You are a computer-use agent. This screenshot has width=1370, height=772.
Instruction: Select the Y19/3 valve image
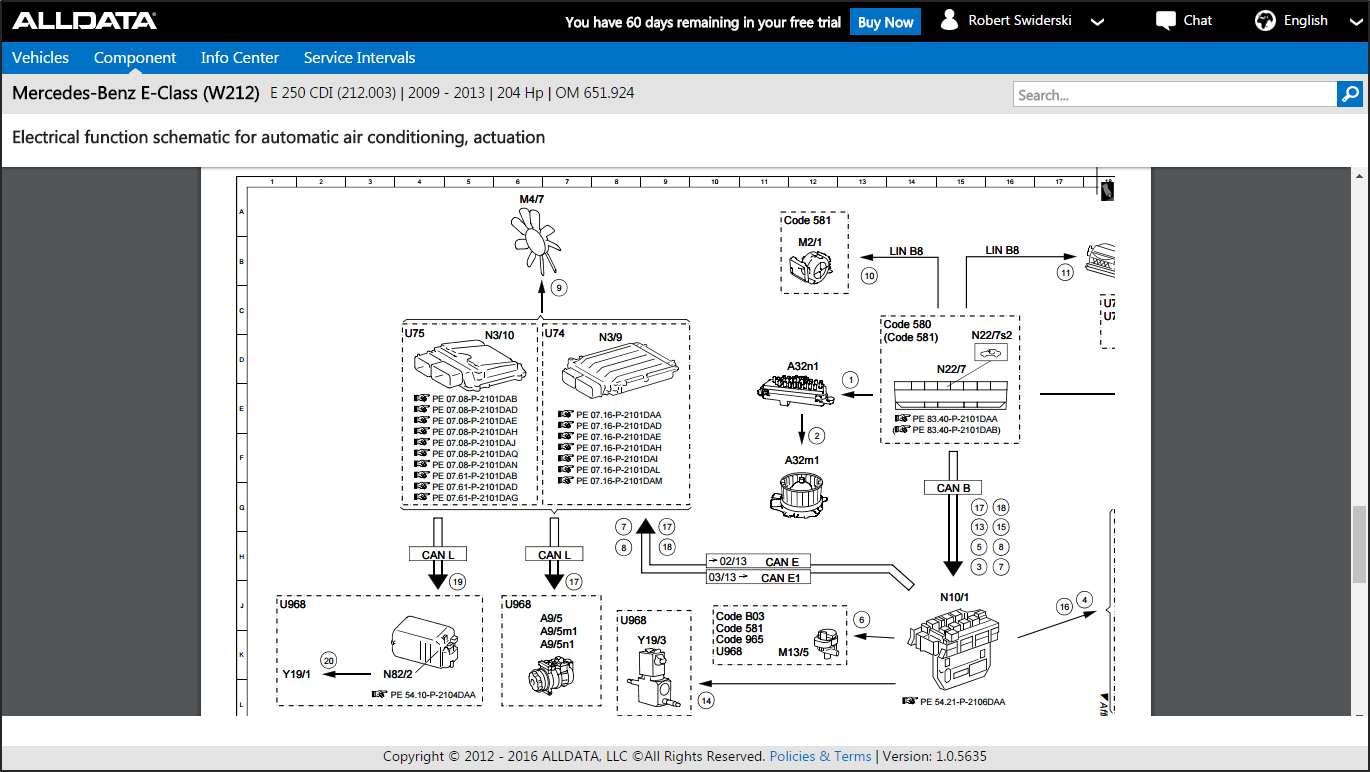[652, 680]
